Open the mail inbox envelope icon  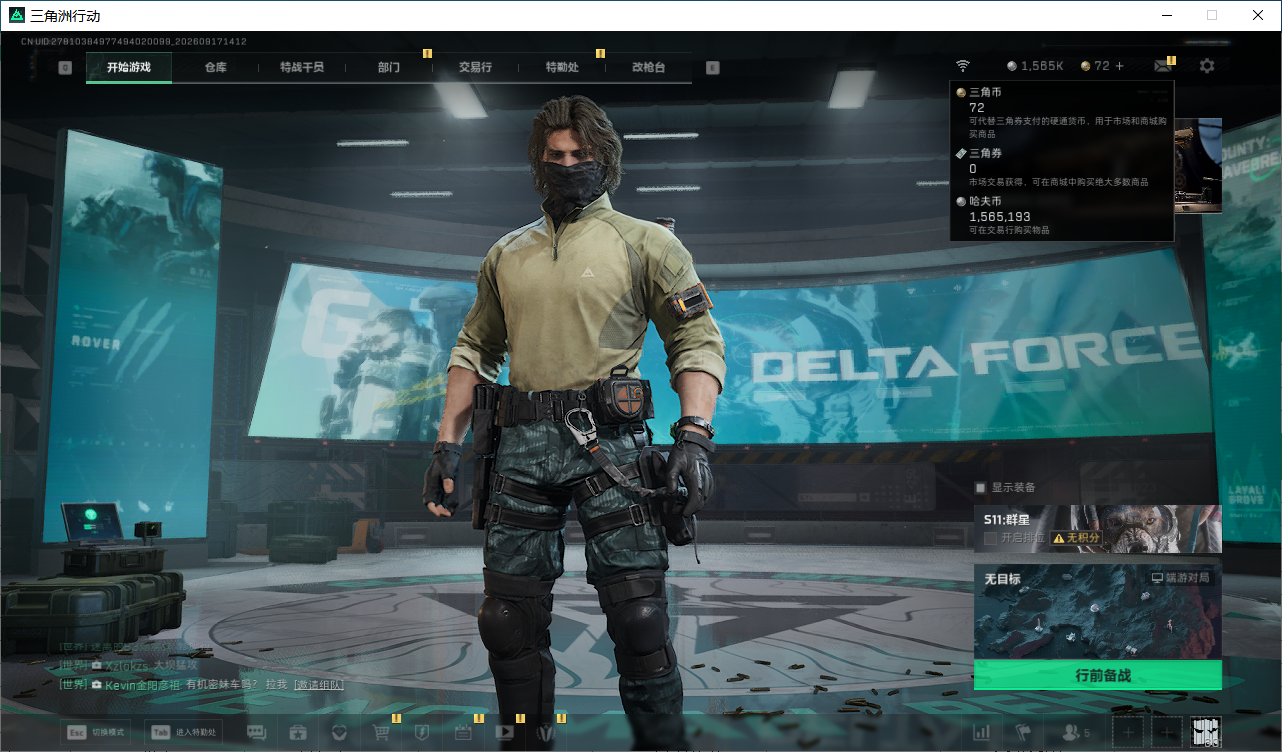point(1162,66)
